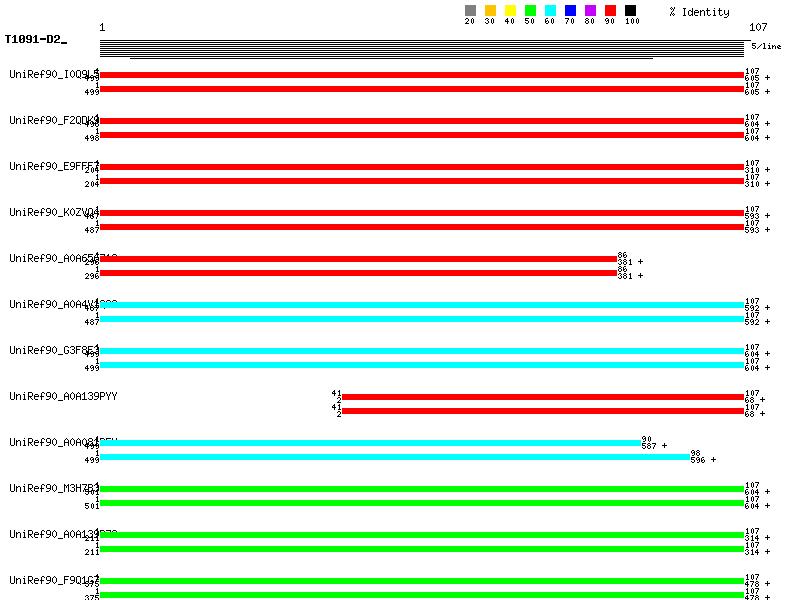Click the % Identity legend title
The height and width of the screenshot is (600, 800).
pyautogui.click(x=699, y=12)
